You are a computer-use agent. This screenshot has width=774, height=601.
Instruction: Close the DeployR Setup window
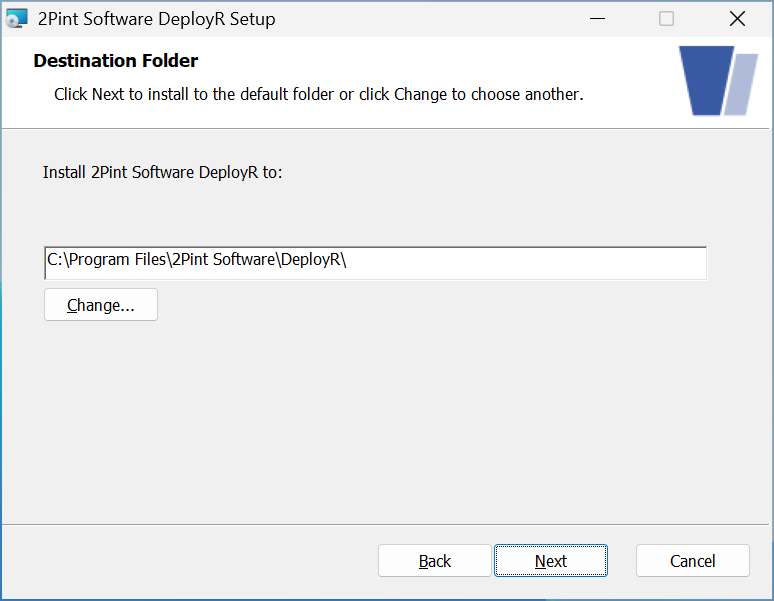737,19
